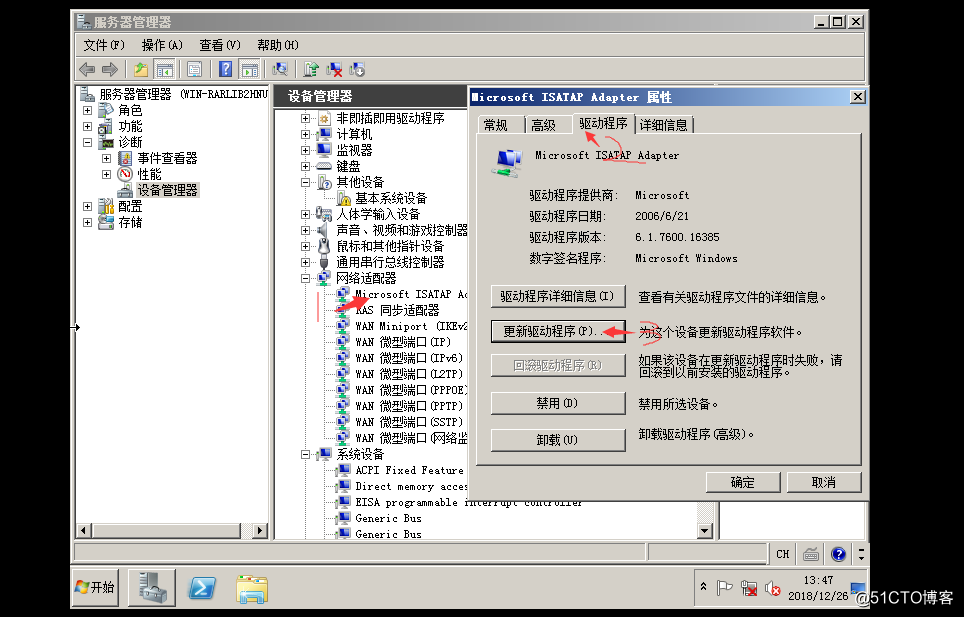Click the blue question mark Help toolbar icon
Screen dimensions: 964x617
(x=226, y=69)
